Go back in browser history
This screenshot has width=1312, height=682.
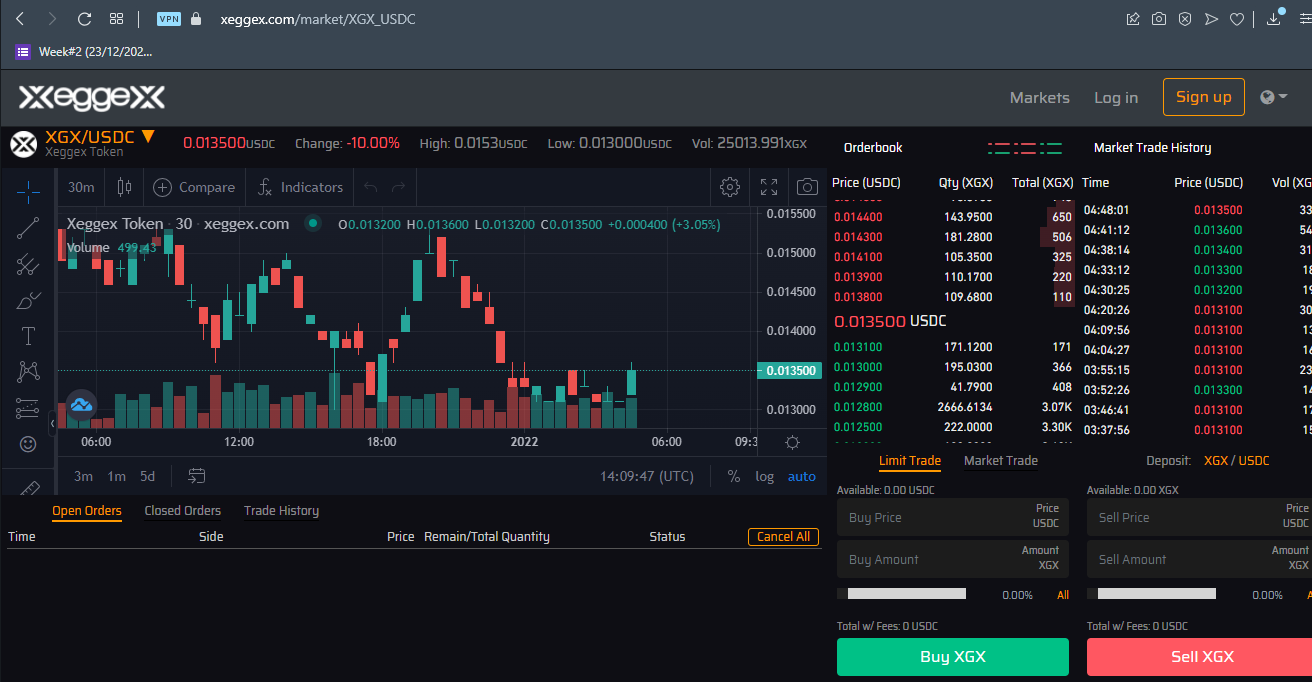coord(19,19)
